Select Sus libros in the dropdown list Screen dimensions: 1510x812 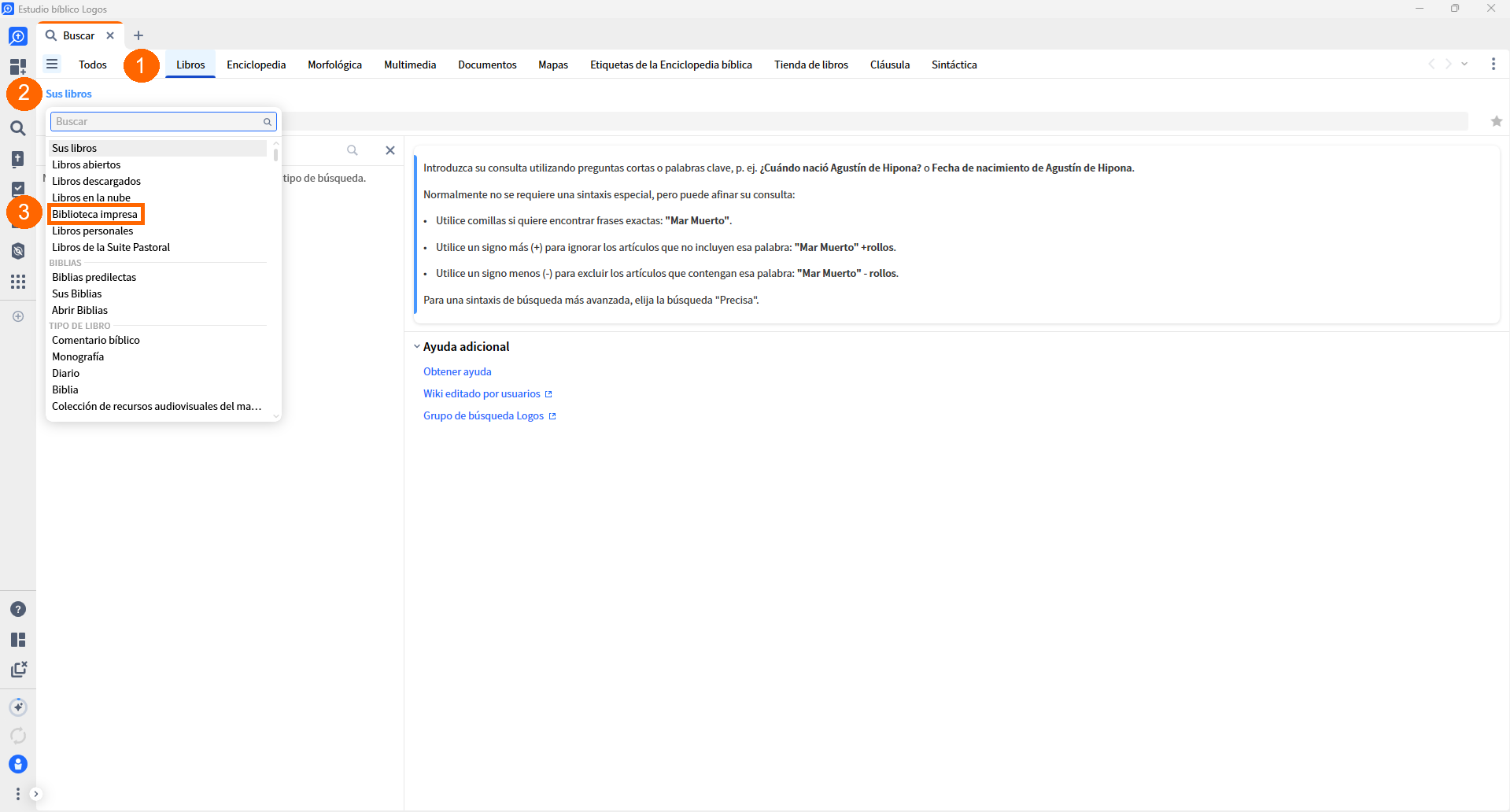coord(157,148)
